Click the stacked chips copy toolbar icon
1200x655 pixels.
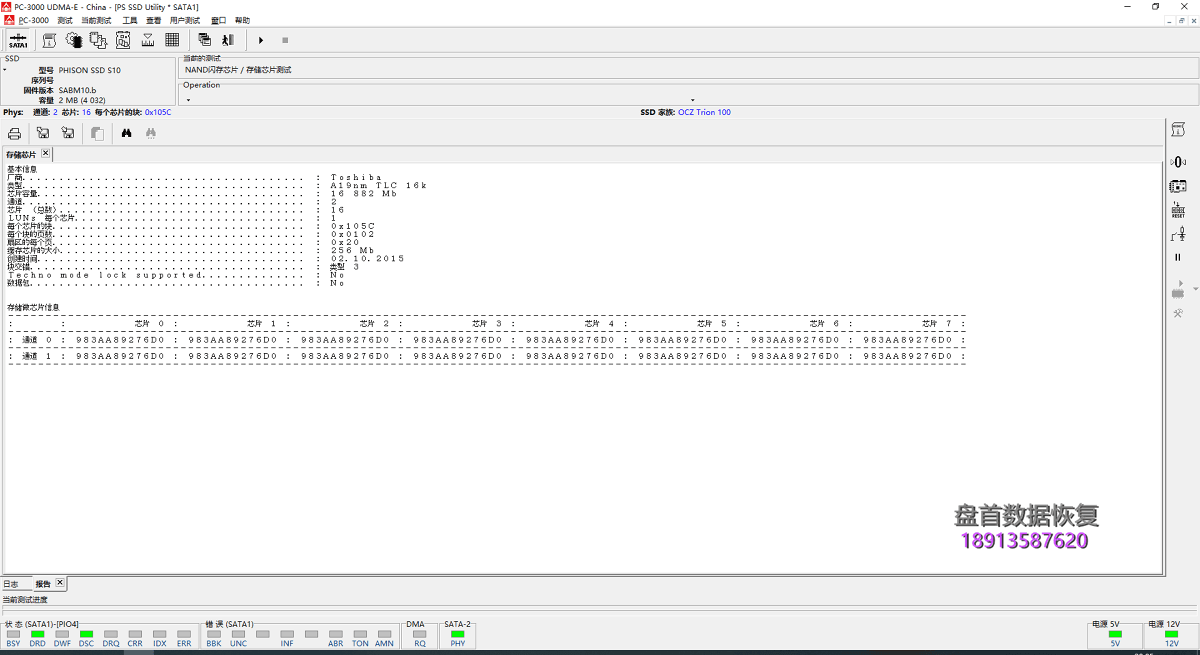click(x=98, y=40)
